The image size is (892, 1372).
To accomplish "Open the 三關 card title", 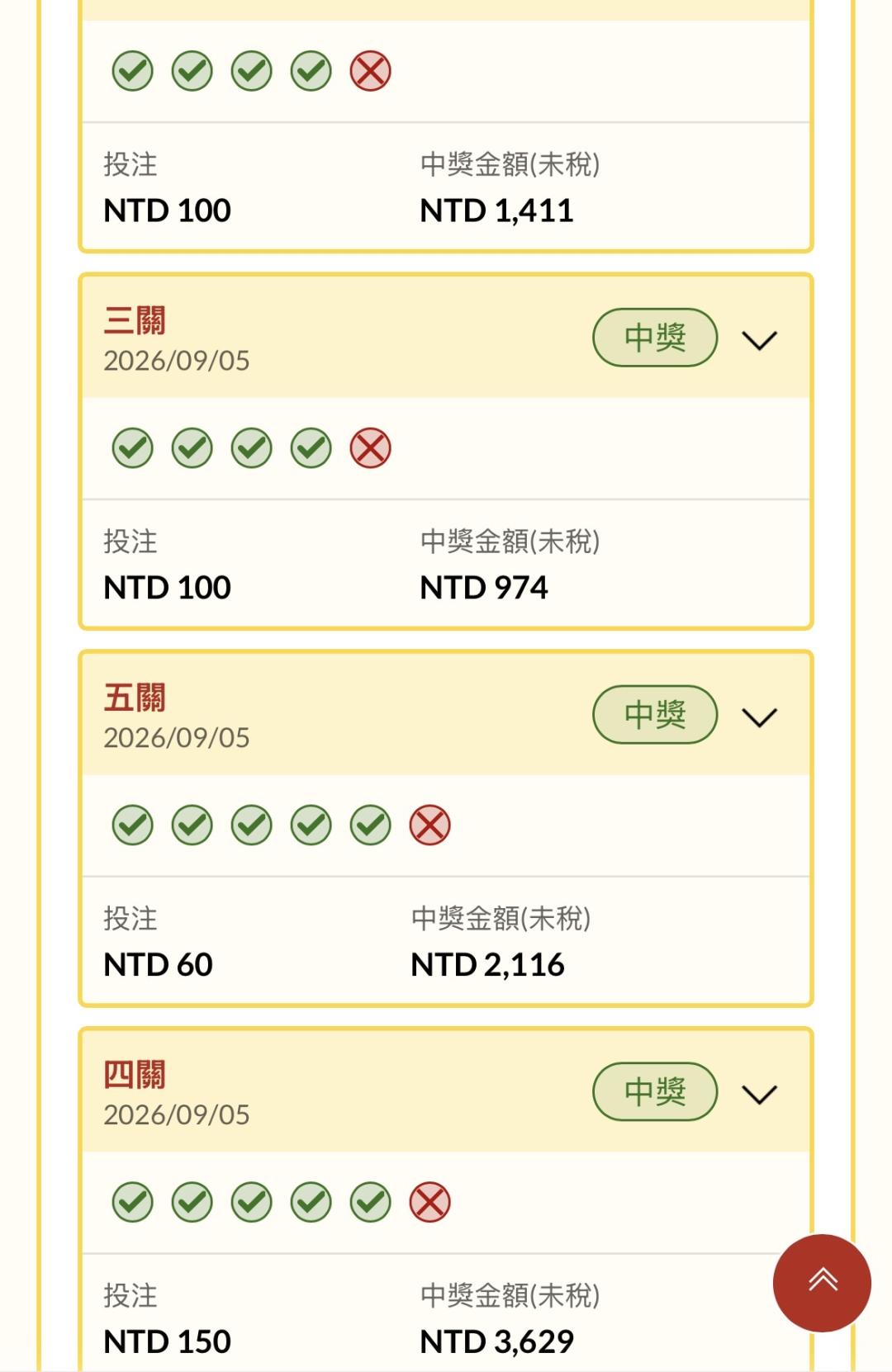I will pyautogui.click(x=135, y=320).
